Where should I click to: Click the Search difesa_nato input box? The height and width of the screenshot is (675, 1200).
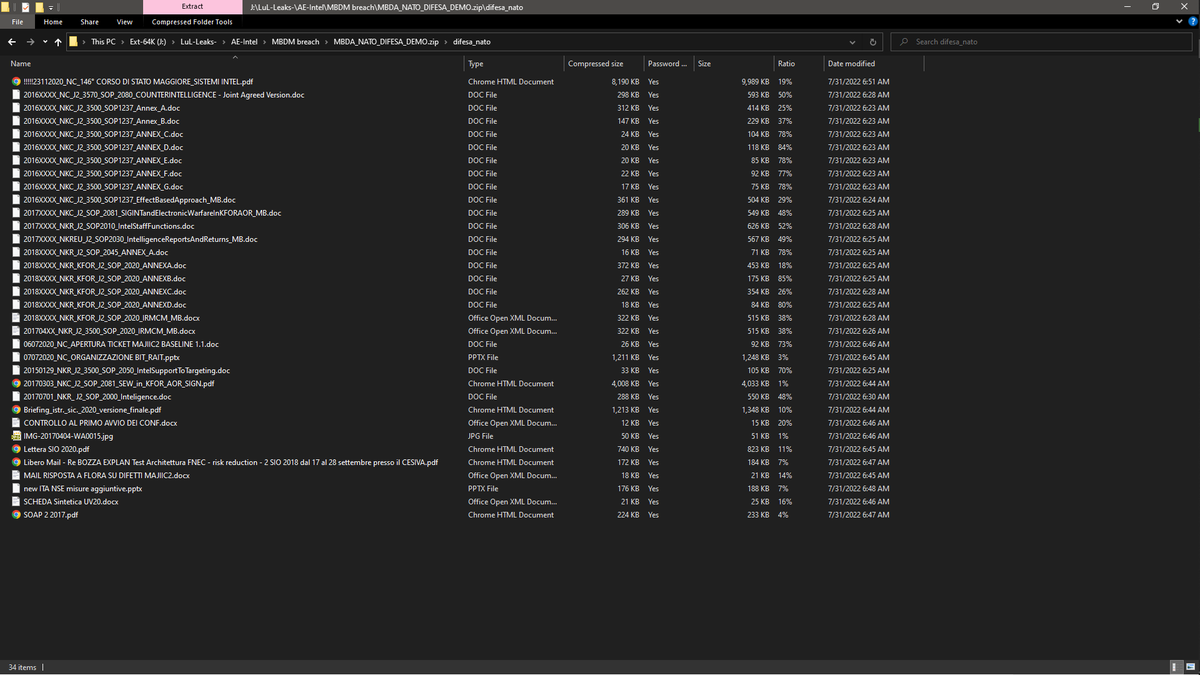[1043, 42]
